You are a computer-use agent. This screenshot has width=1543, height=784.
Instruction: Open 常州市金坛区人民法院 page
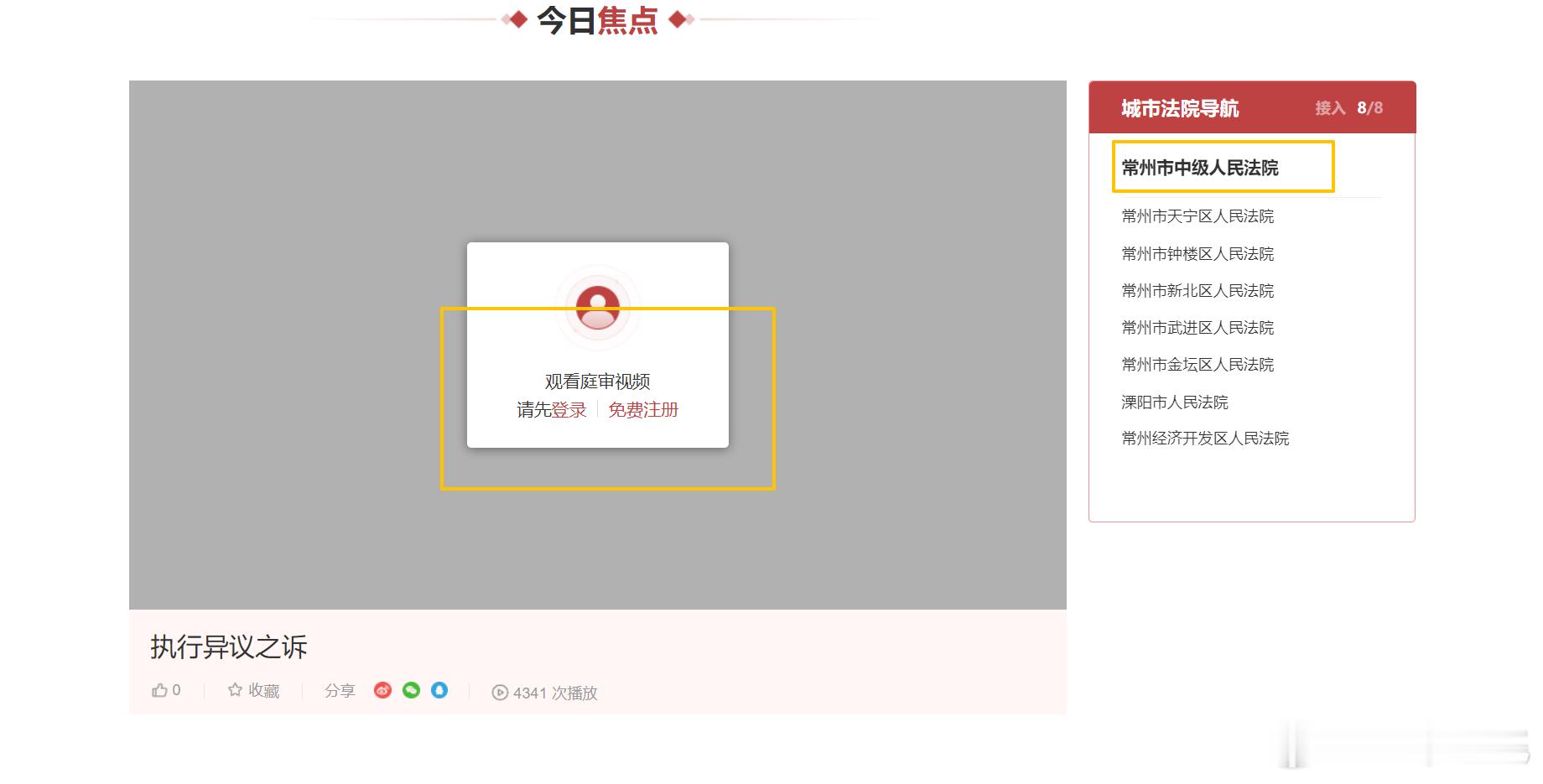(1197, 365)
